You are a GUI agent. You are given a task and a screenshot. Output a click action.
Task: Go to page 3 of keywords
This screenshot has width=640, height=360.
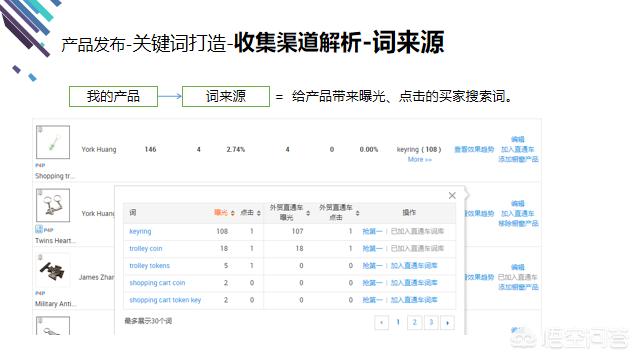(x=431, y=322)
